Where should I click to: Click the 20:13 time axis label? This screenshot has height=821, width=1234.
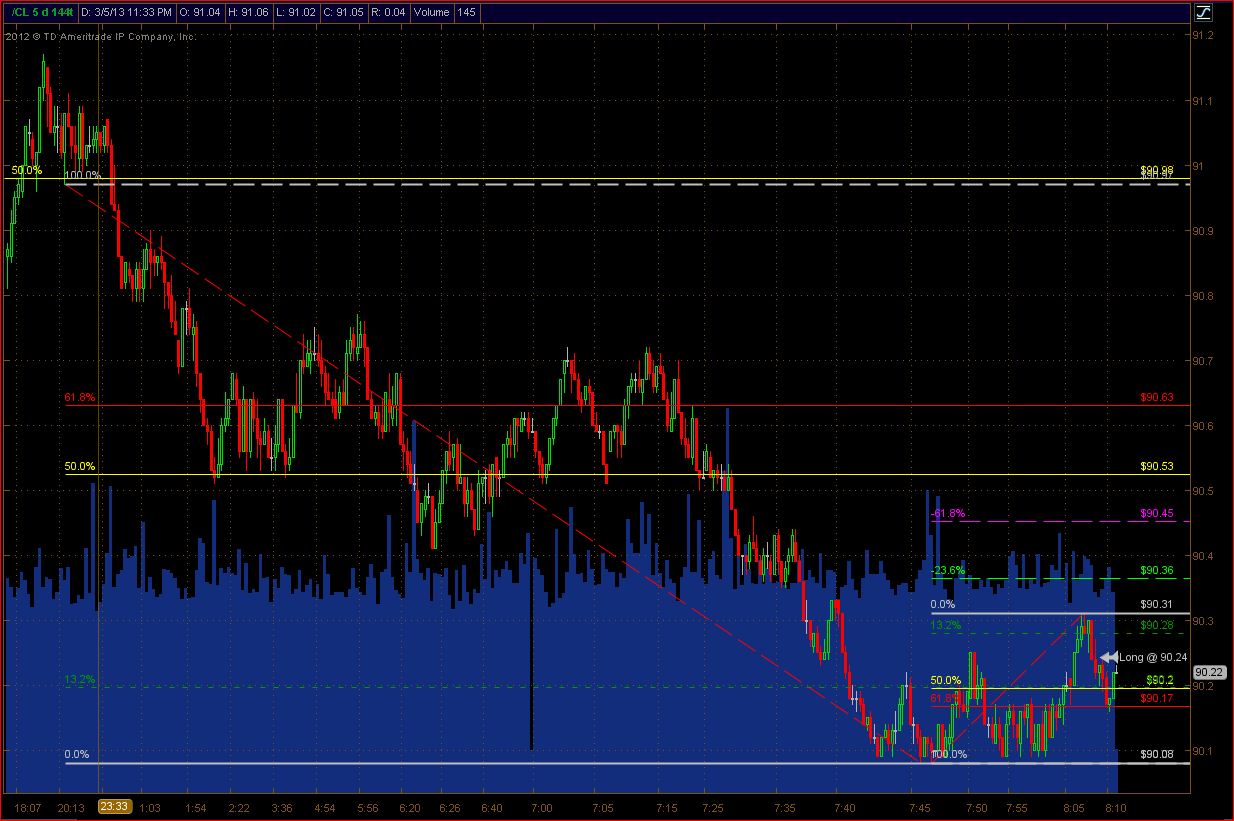(x=69, y=806)
